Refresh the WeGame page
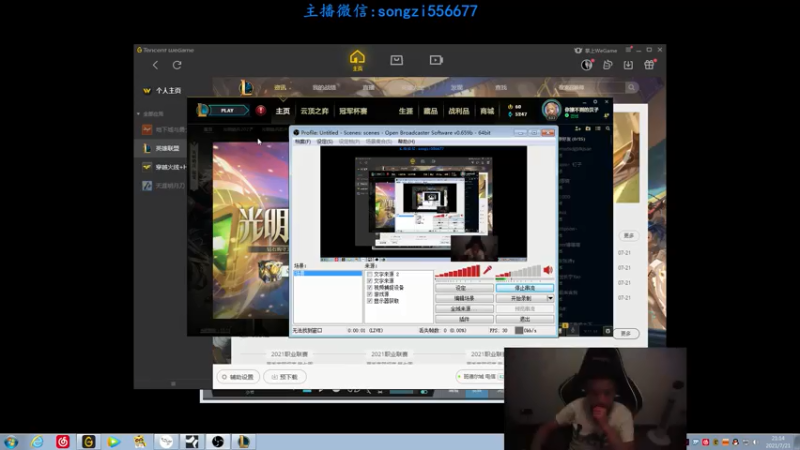 (x=177, y=65)
